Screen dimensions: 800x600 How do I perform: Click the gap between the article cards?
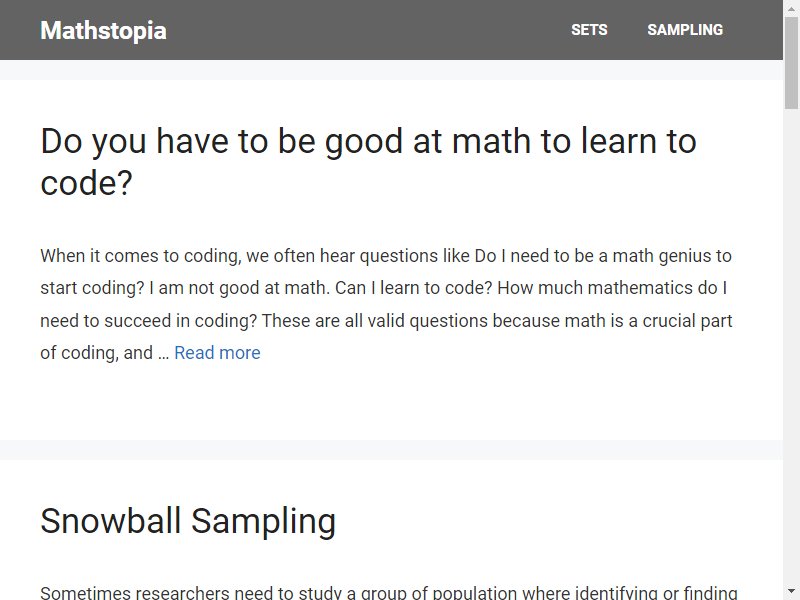pos(391,450)
